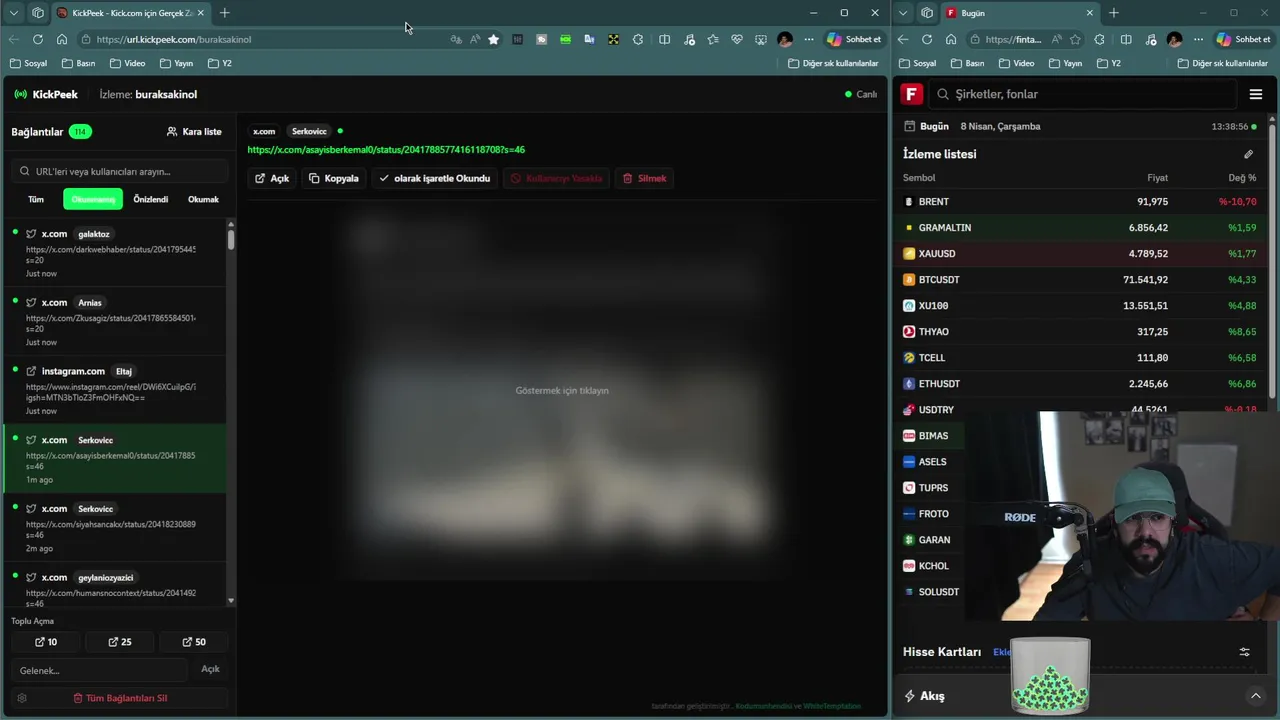Select the geylaniozyazici x.com entry
This screenshot has width=1280, height=720.
115,585
